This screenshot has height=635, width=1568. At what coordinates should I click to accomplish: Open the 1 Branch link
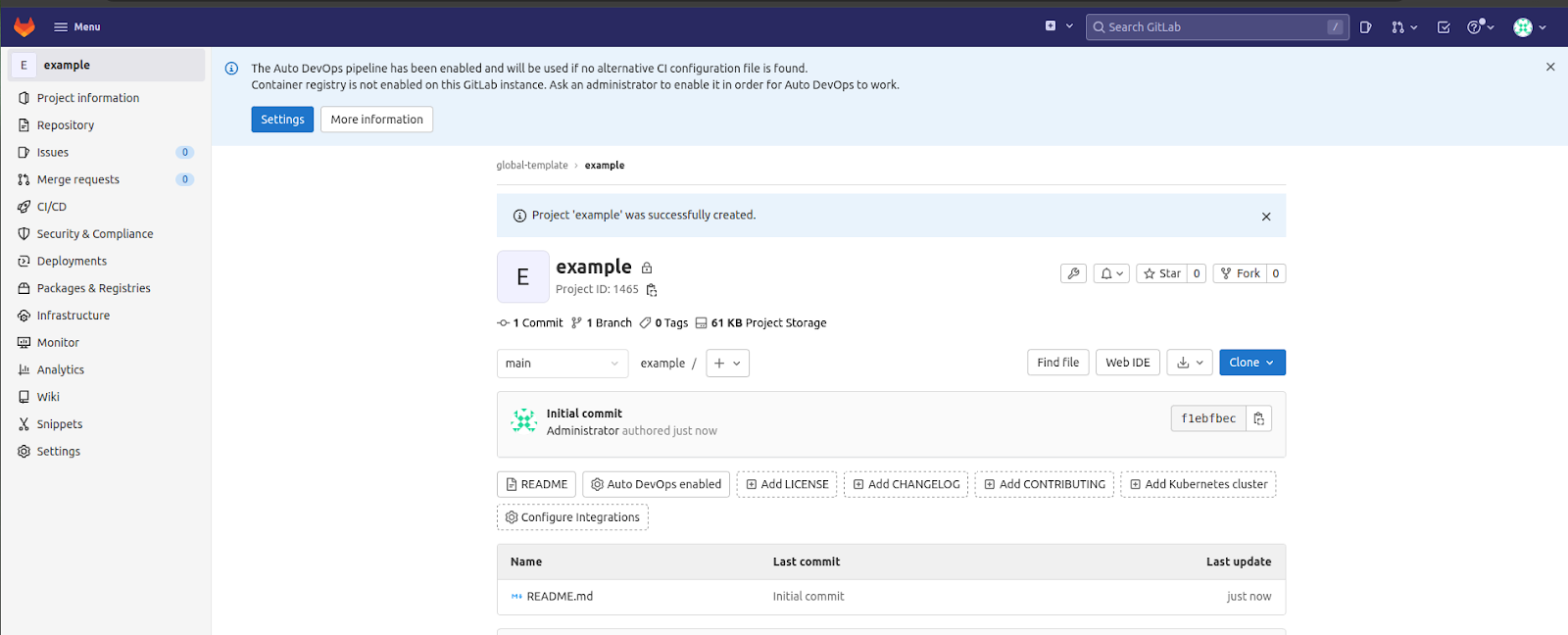(602, 323)
